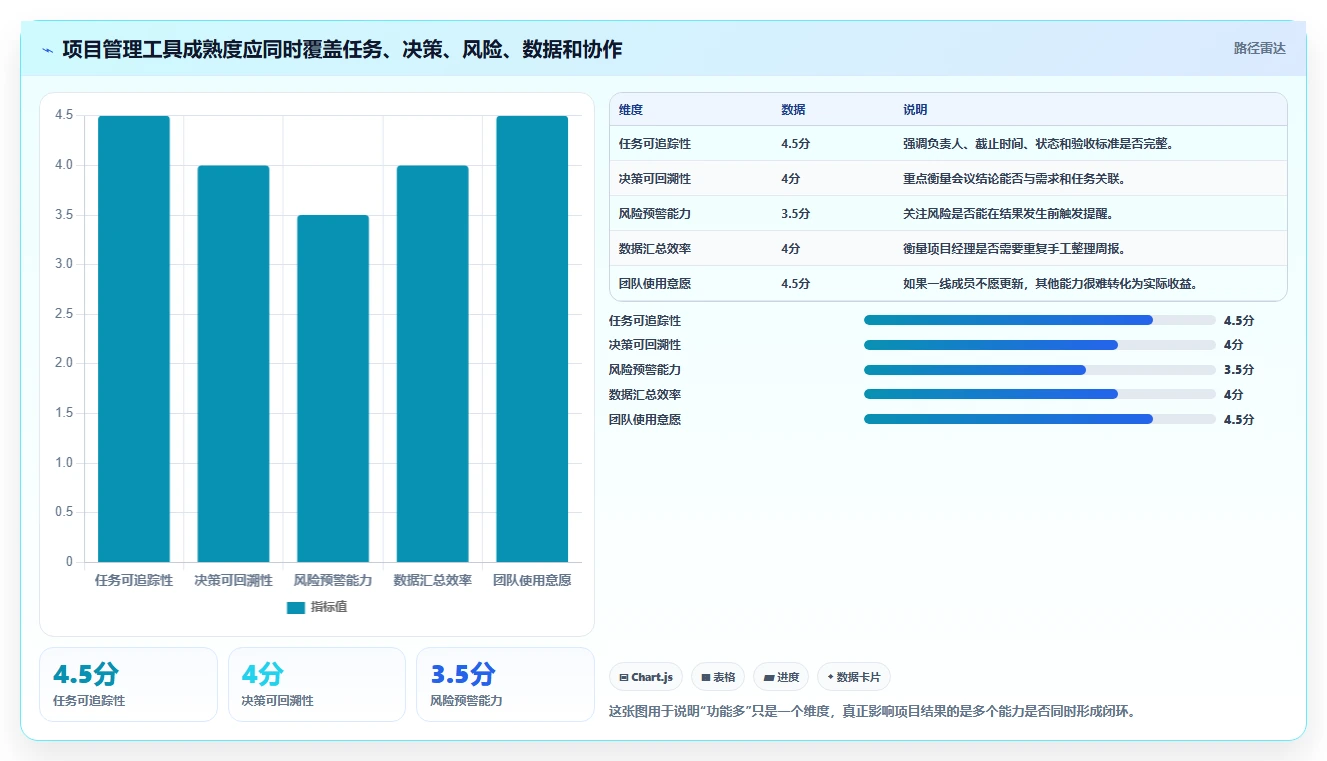Toggle the 指标值 legend item

coord(317,607)
